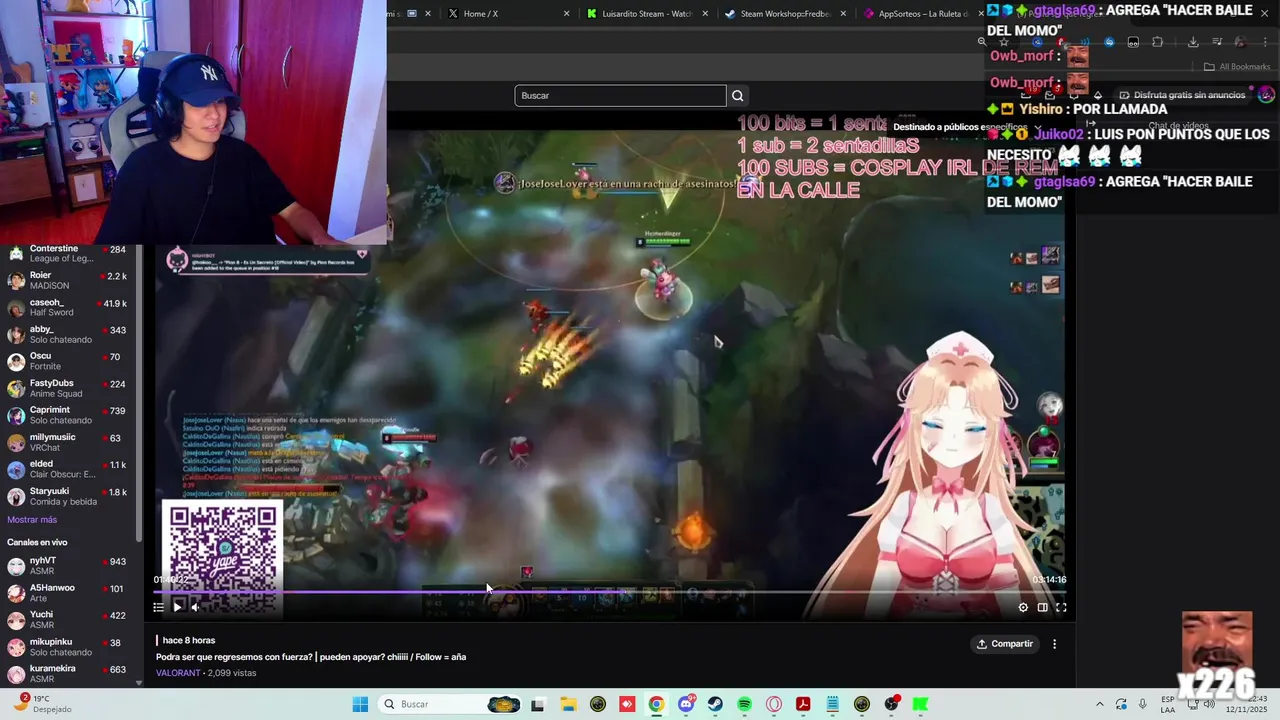Image resolution: width=1280 pixels, height=720 pixels.
Task: Click the Windows taskbar Buscar search box
Action: [x=450, y=704]
